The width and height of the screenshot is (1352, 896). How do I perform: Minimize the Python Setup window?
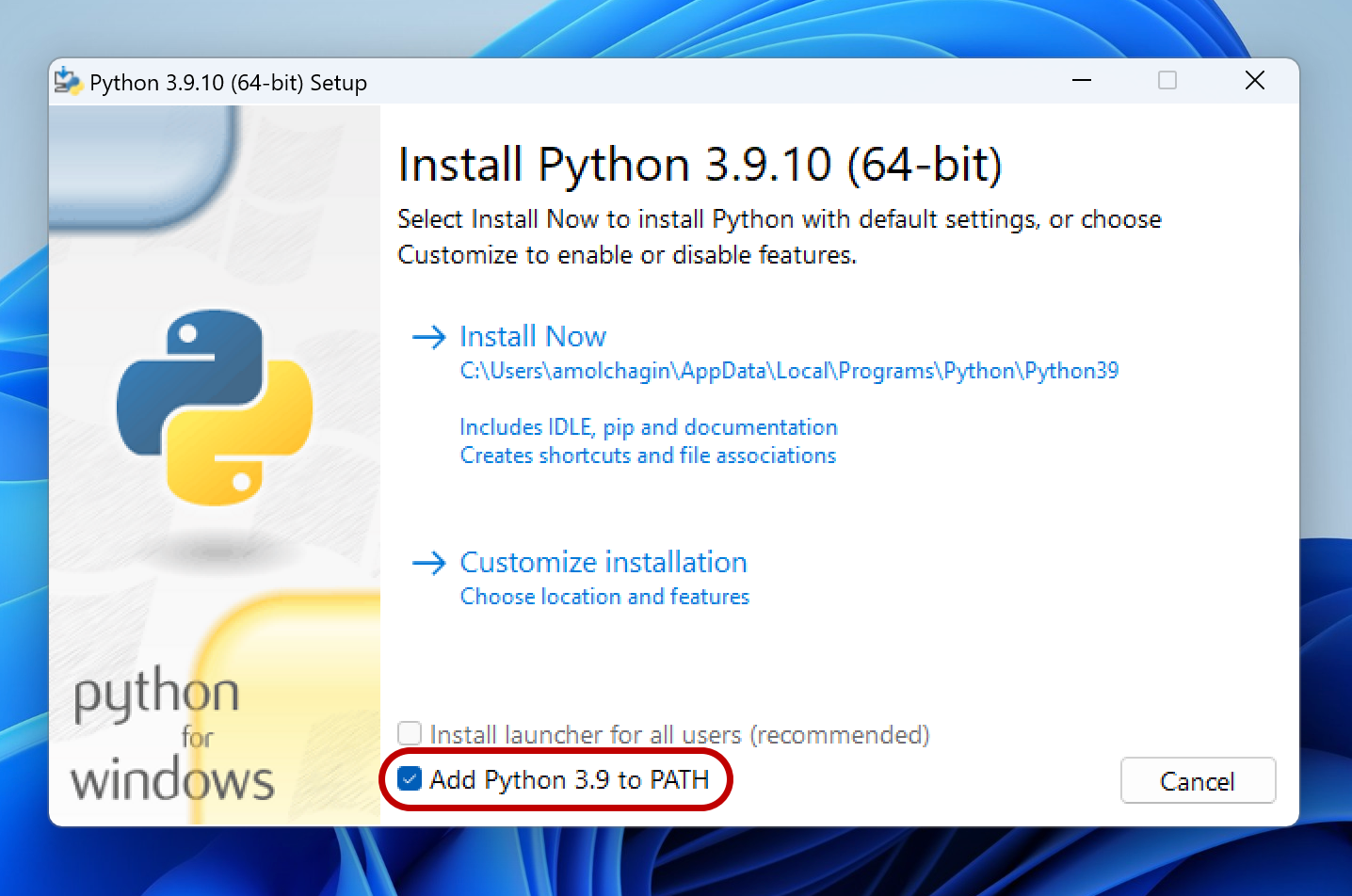pyautogui.click(x=1082, y=81)
